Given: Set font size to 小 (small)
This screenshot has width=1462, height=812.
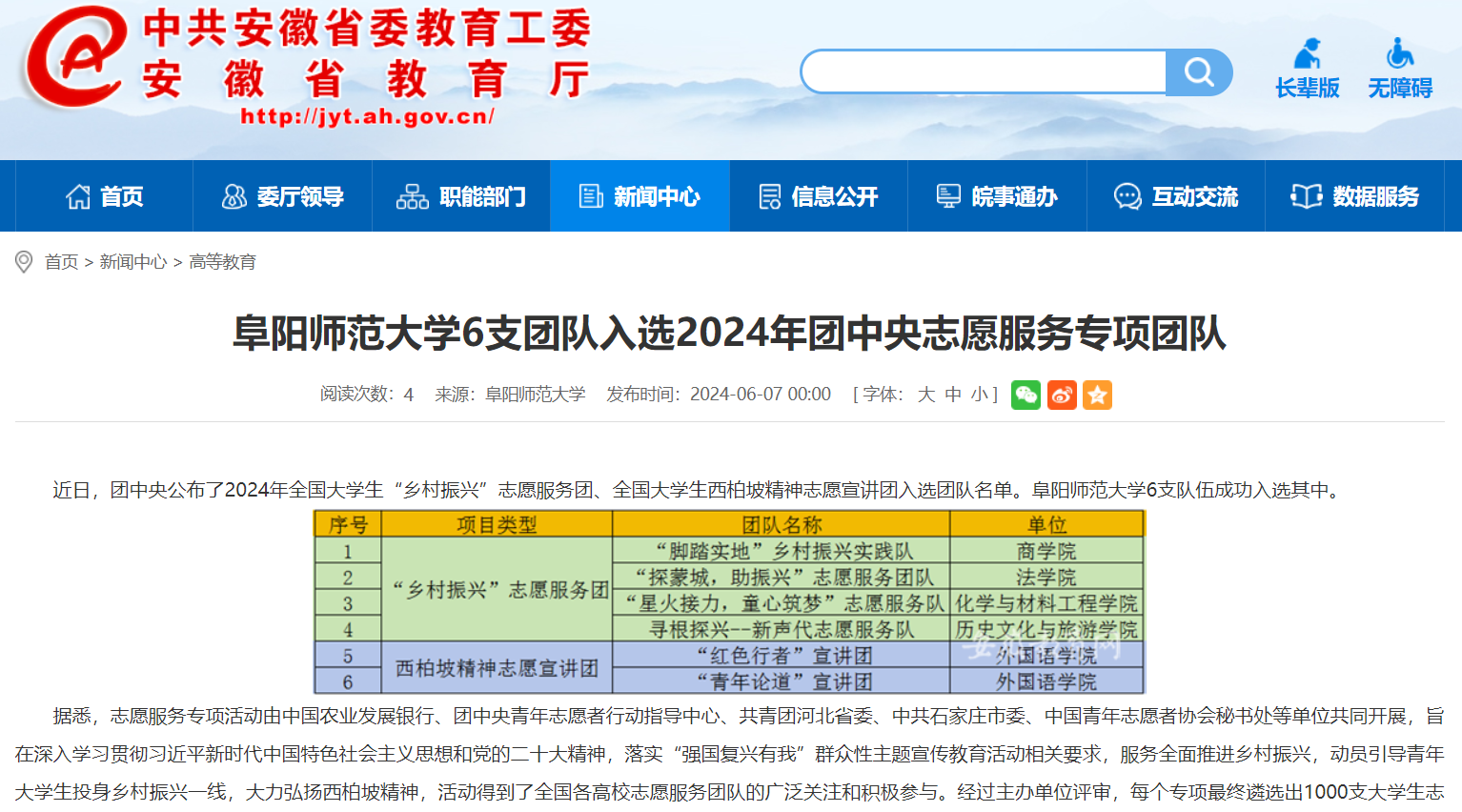Looking at the screenshot, I should pos(980,395).
